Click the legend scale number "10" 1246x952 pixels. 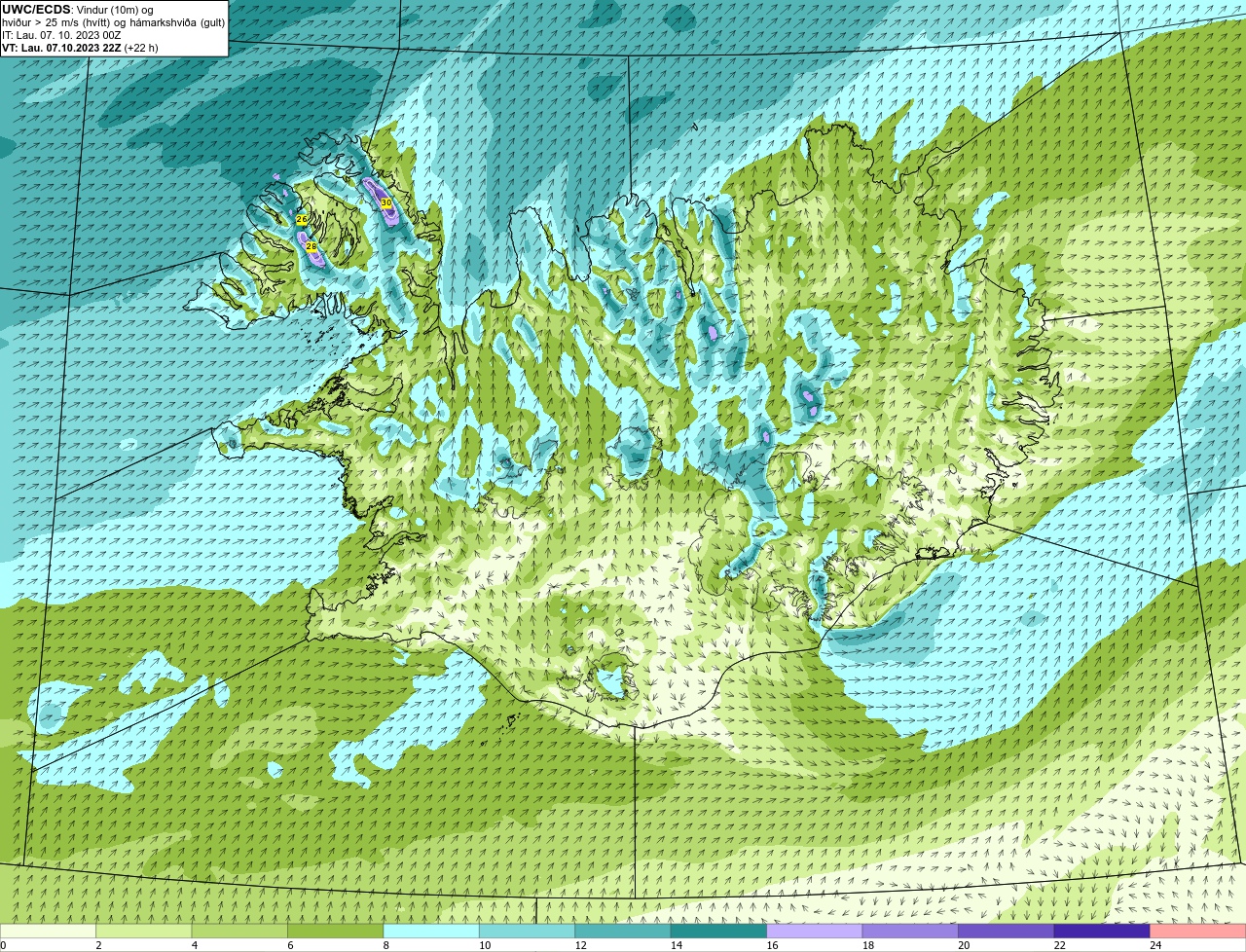click(x=484, y=945)
